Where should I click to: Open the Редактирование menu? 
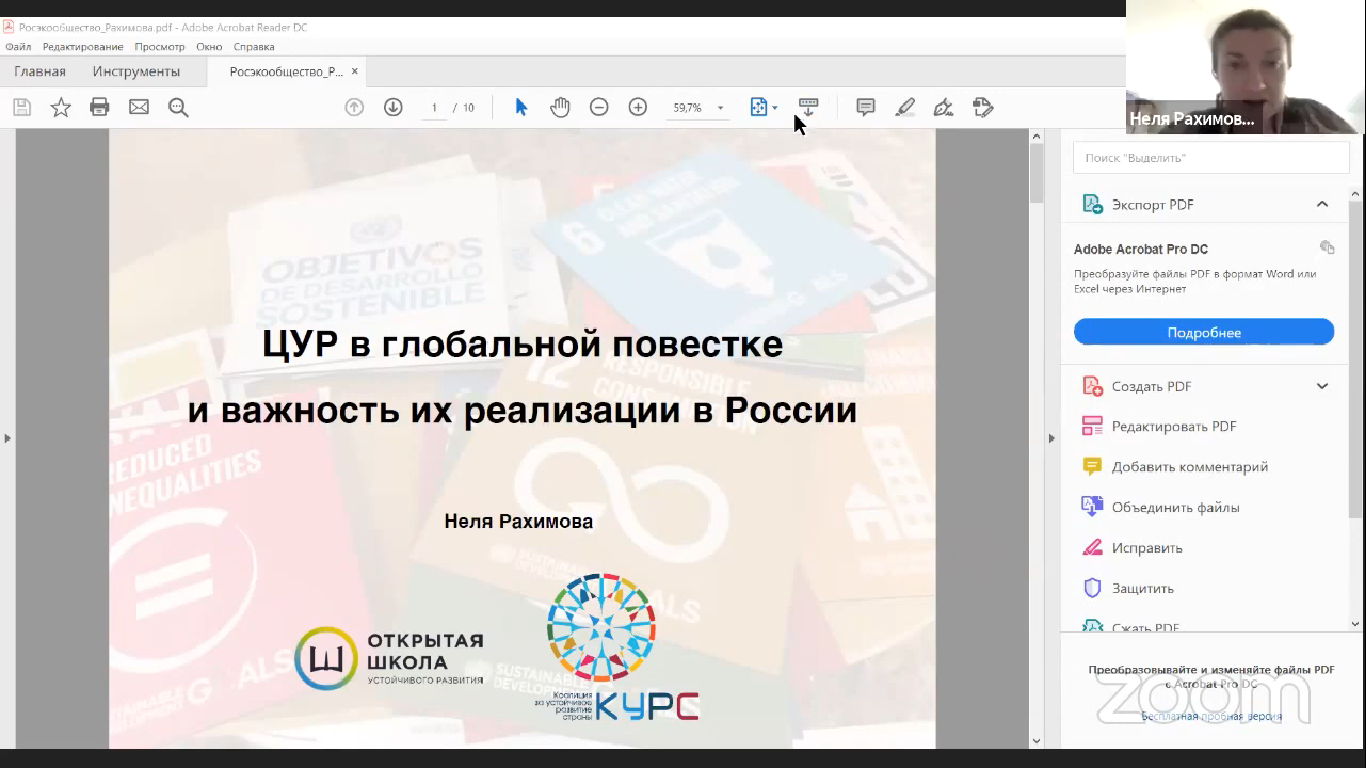pyautogui.click(x=83, y=47)
